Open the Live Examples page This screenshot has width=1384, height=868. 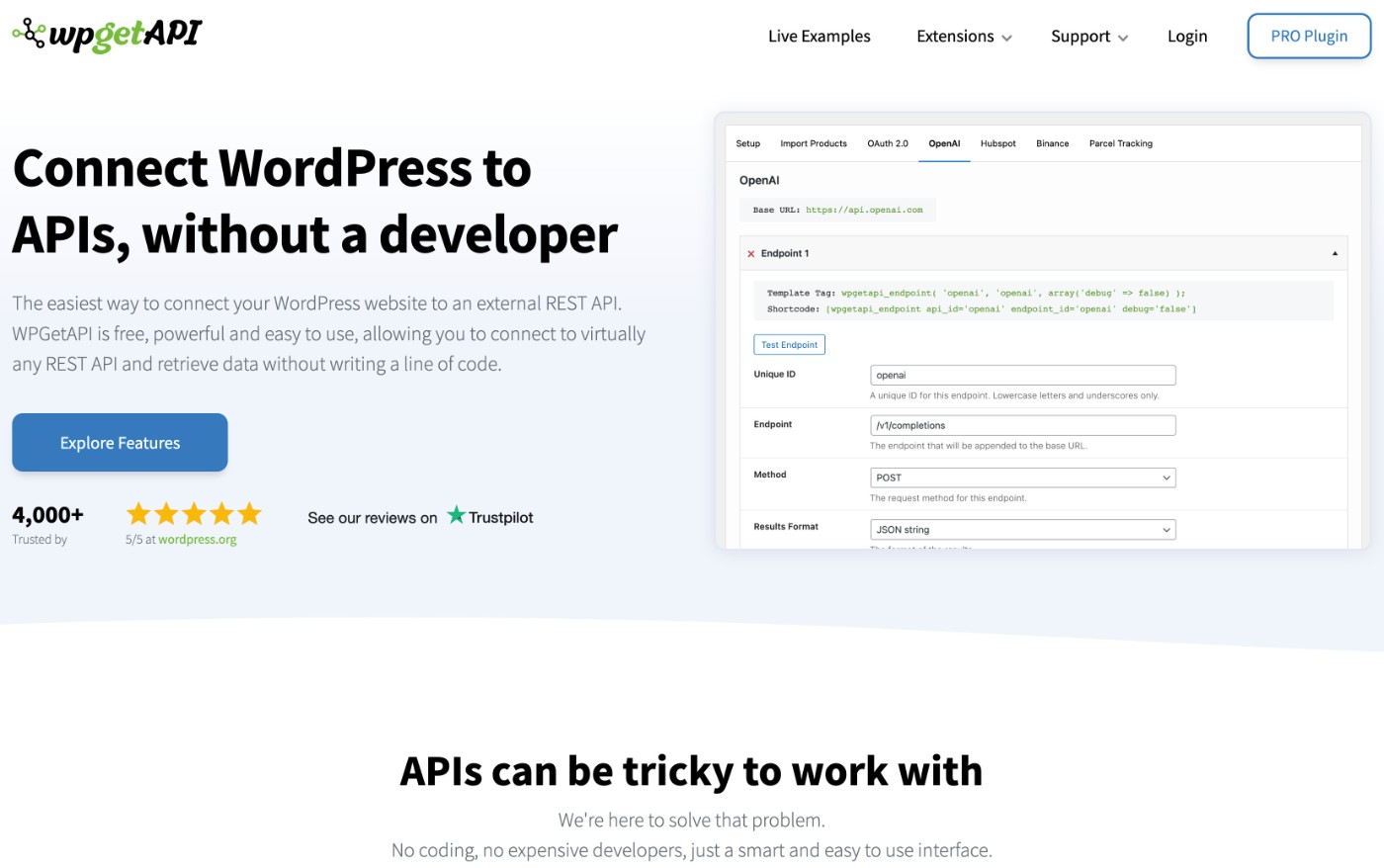pyautogui.click(x=819, y=37)
